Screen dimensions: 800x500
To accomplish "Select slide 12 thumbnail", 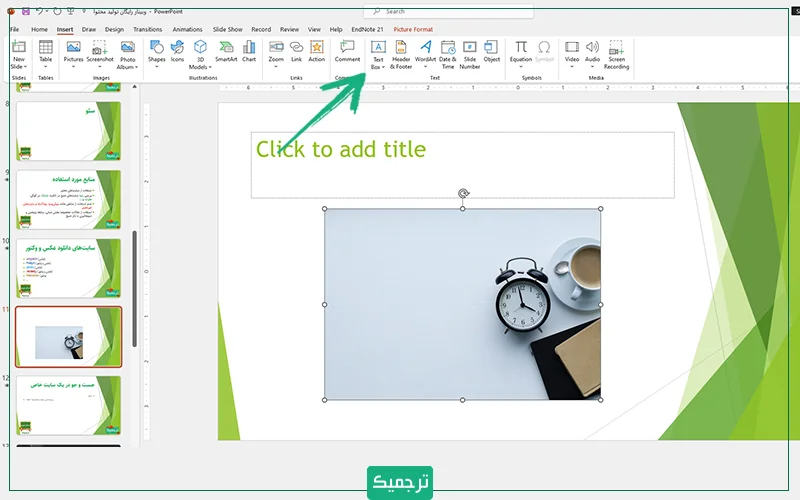I will click(68, 406).
